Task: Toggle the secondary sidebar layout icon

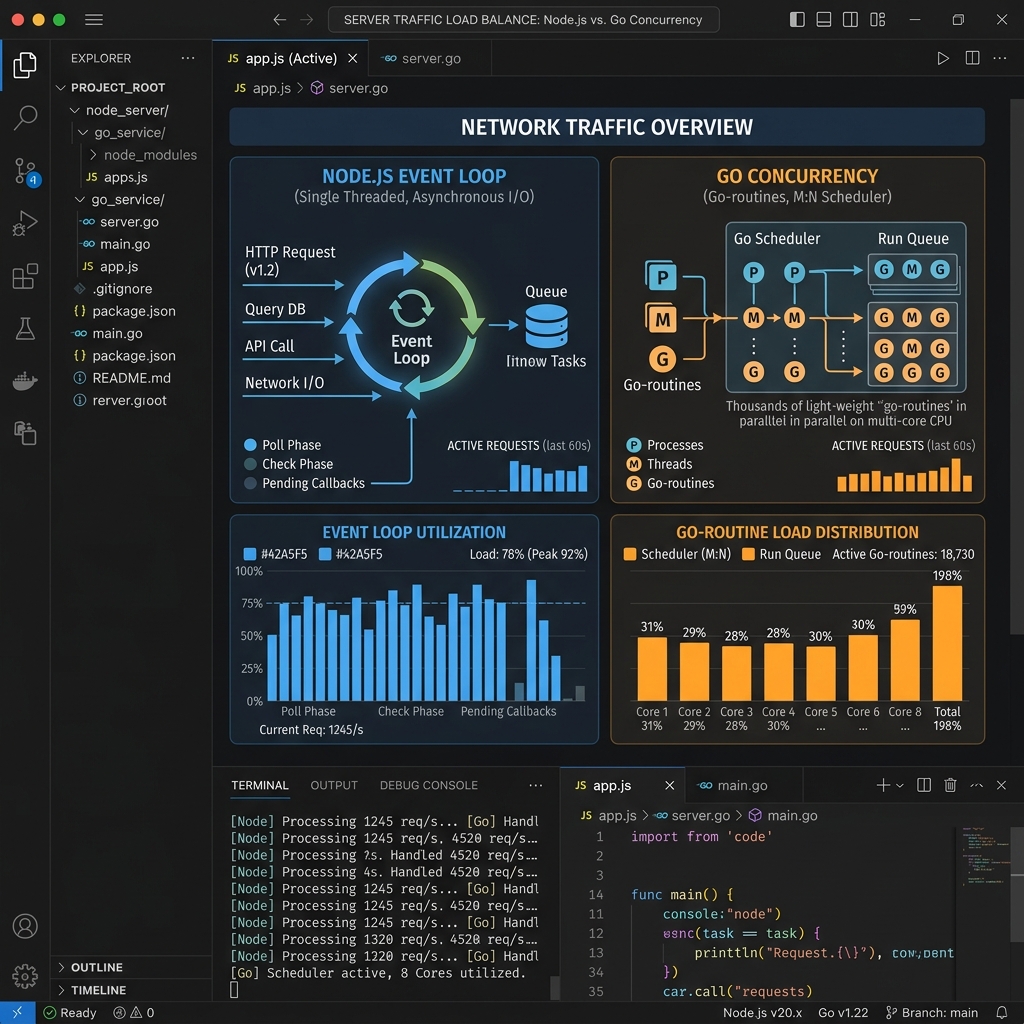Action: [850, 20]
